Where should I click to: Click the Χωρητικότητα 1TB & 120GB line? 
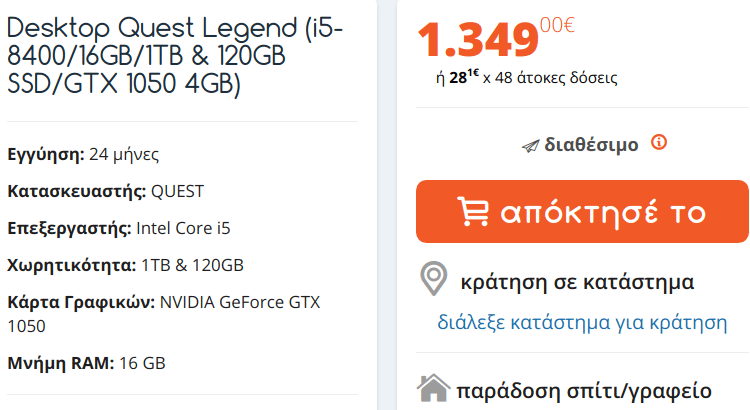pyautogui.click(x=125, y=265)
